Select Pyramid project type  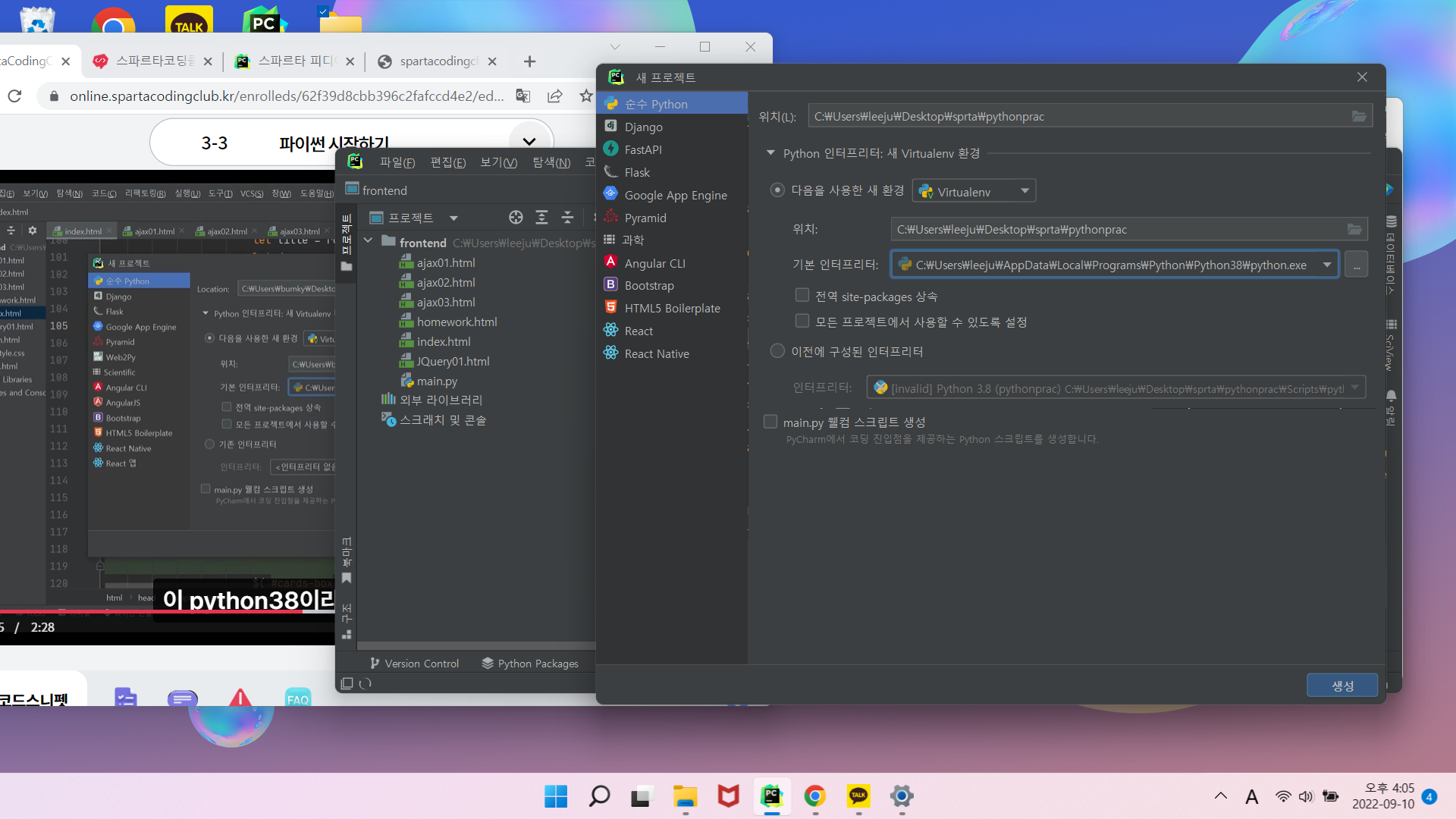(x=645, y=218)
